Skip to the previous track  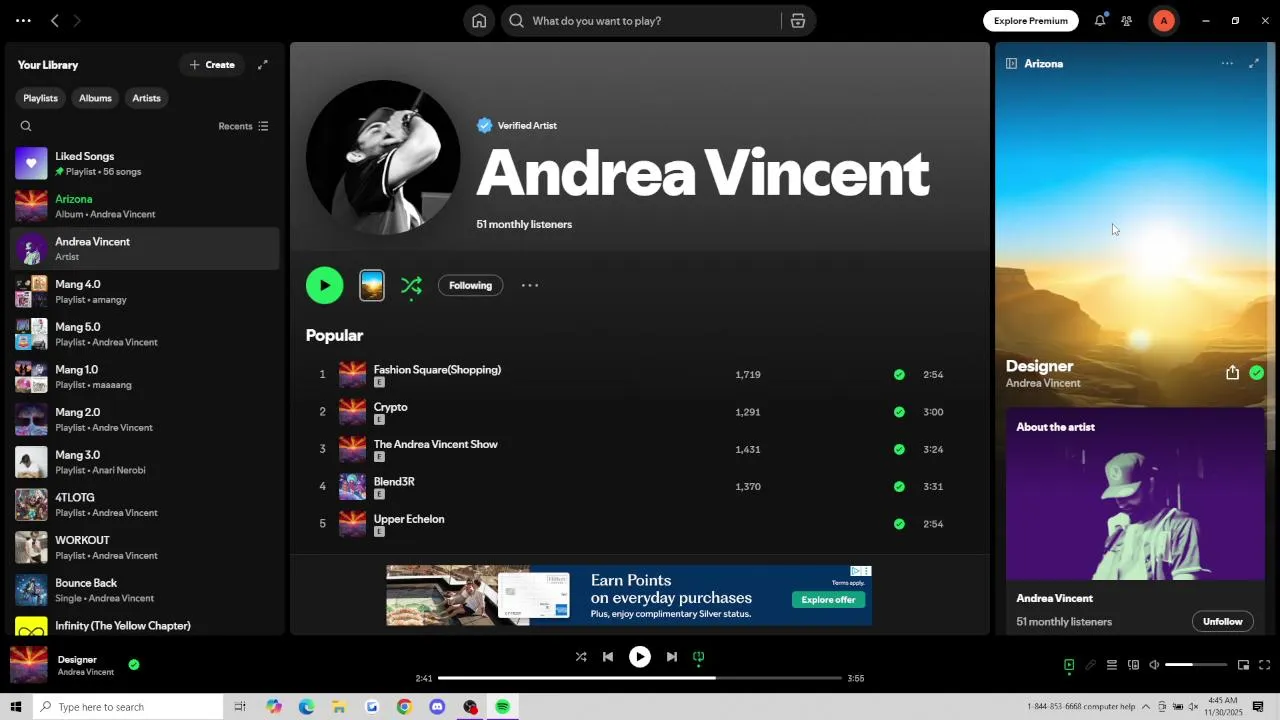[608, 657]
